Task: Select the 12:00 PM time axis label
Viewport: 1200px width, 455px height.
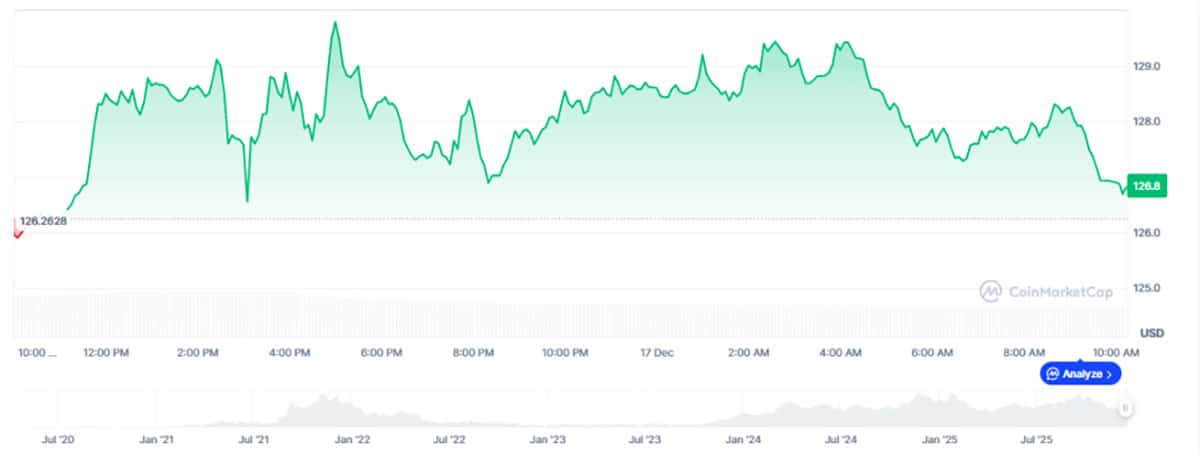Action: 104,352
